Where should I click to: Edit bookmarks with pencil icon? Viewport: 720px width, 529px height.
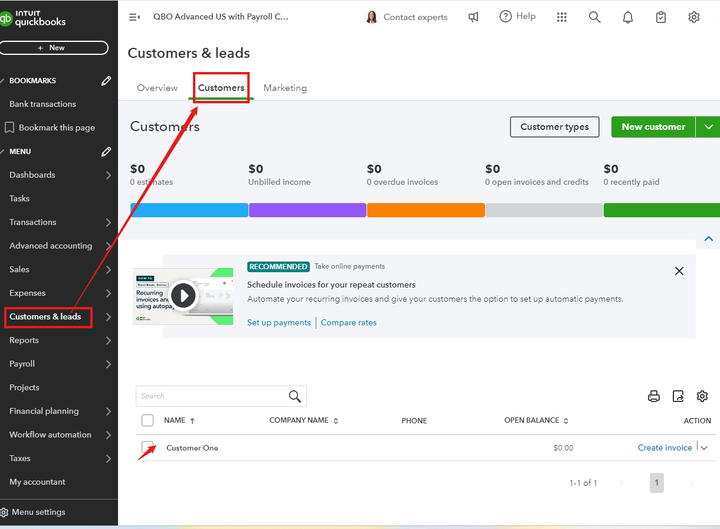pos(106,81)
